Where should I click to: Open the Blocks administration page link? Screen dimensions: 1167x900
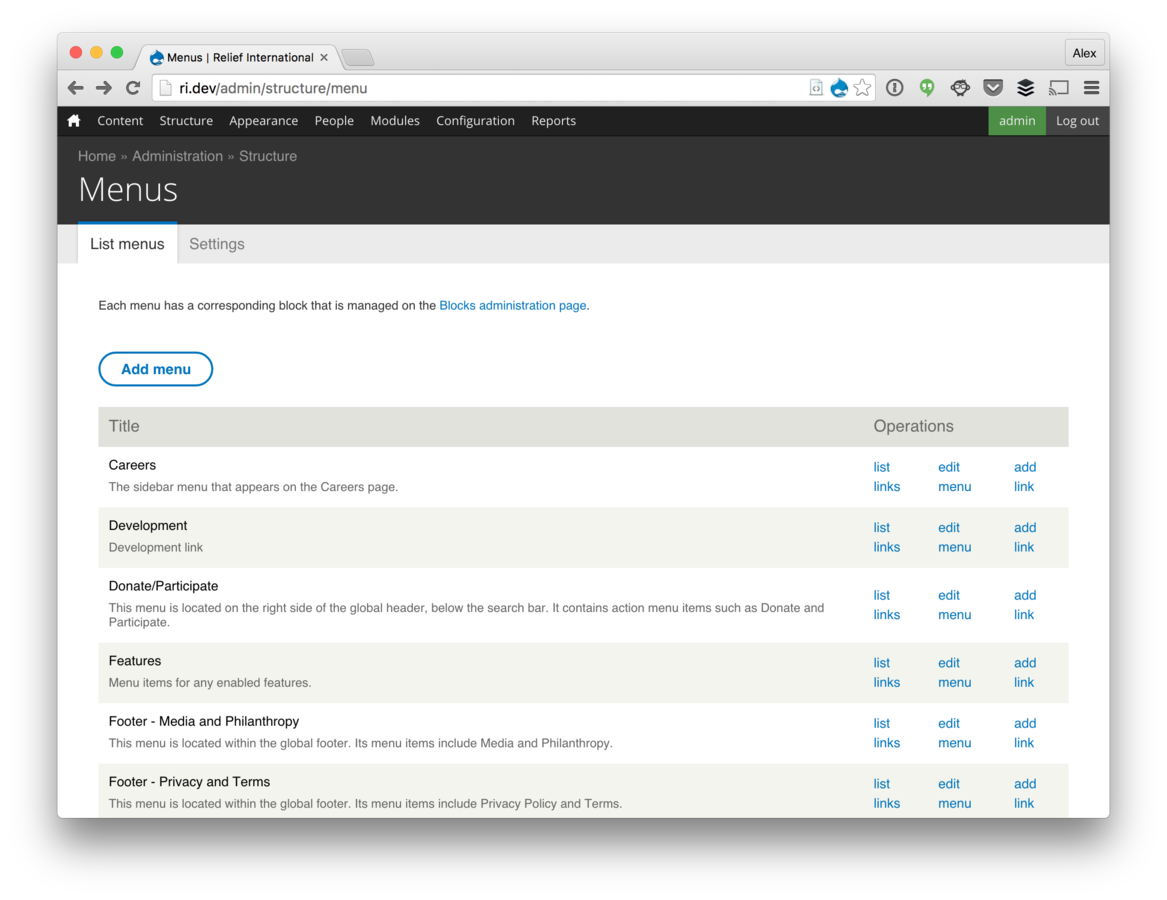pos(513,305)
